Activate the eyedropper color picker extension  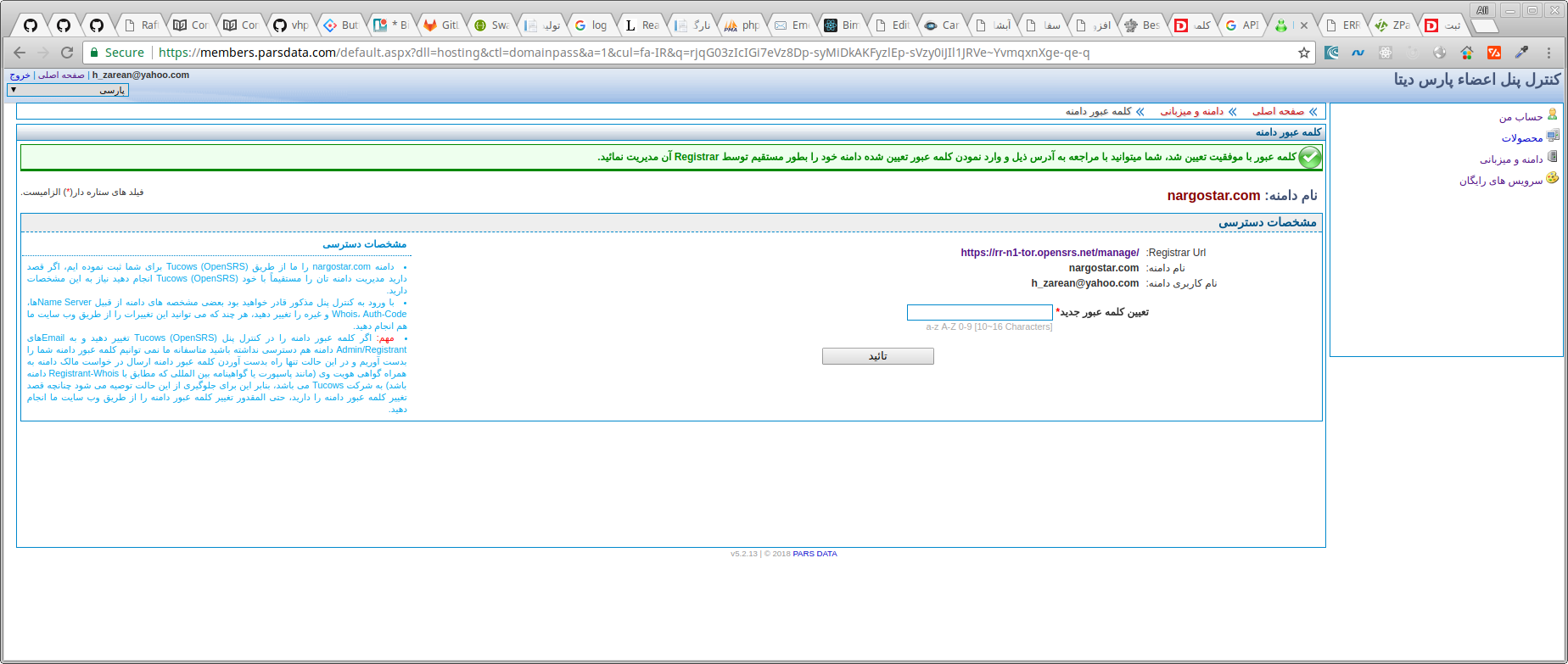[x=1521, y=53]
